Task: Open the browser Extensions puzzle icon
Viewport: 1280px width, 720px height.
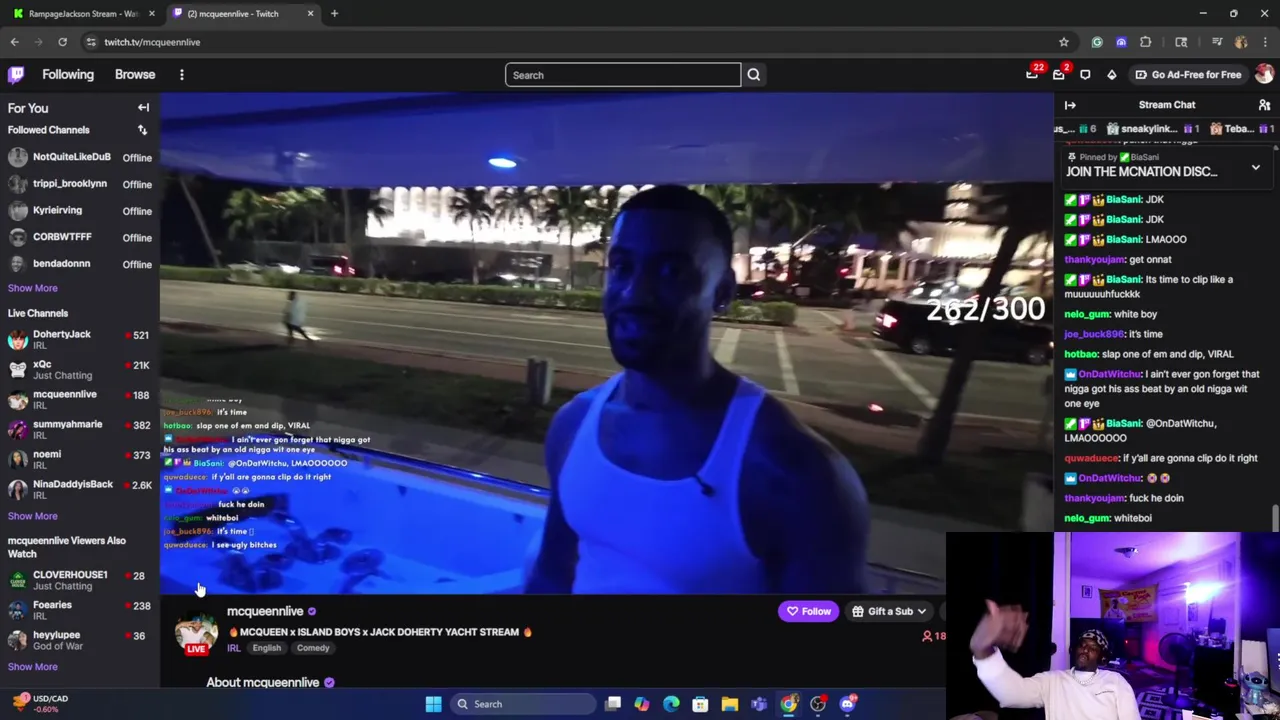Action: click(1145, 42)
